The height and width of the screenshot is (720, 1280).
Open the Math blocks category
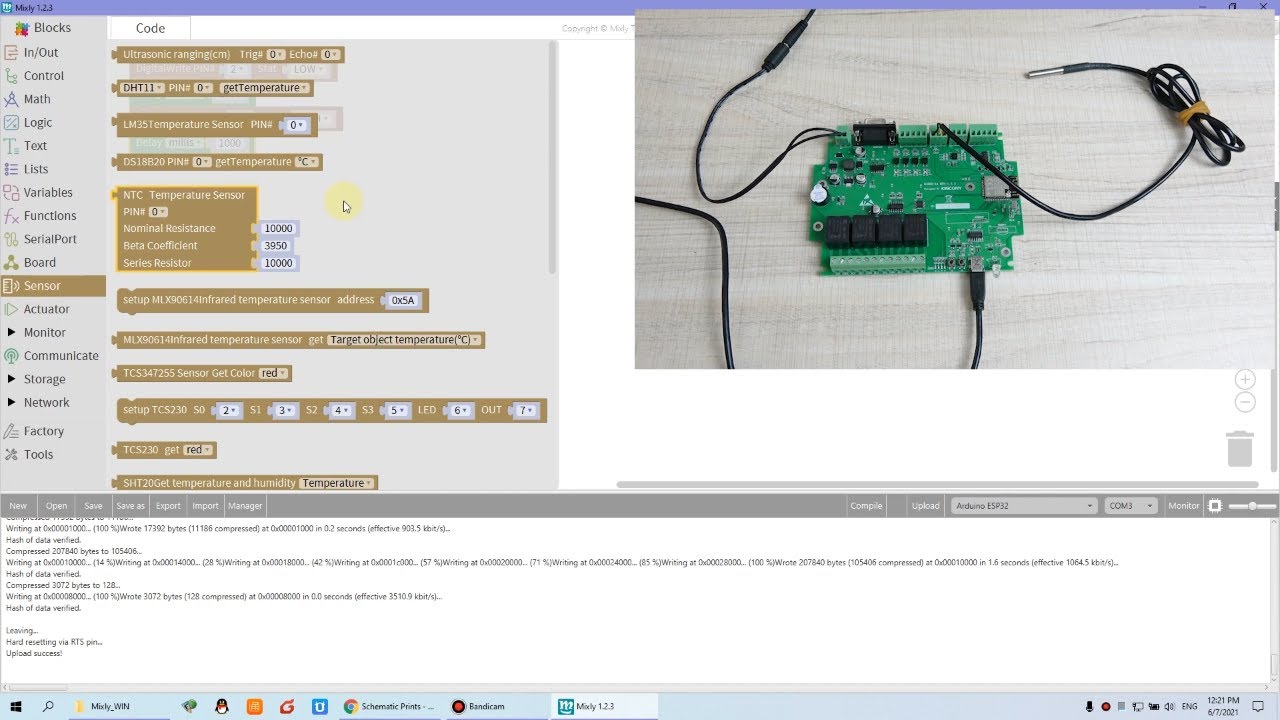(x=37, y=99)
